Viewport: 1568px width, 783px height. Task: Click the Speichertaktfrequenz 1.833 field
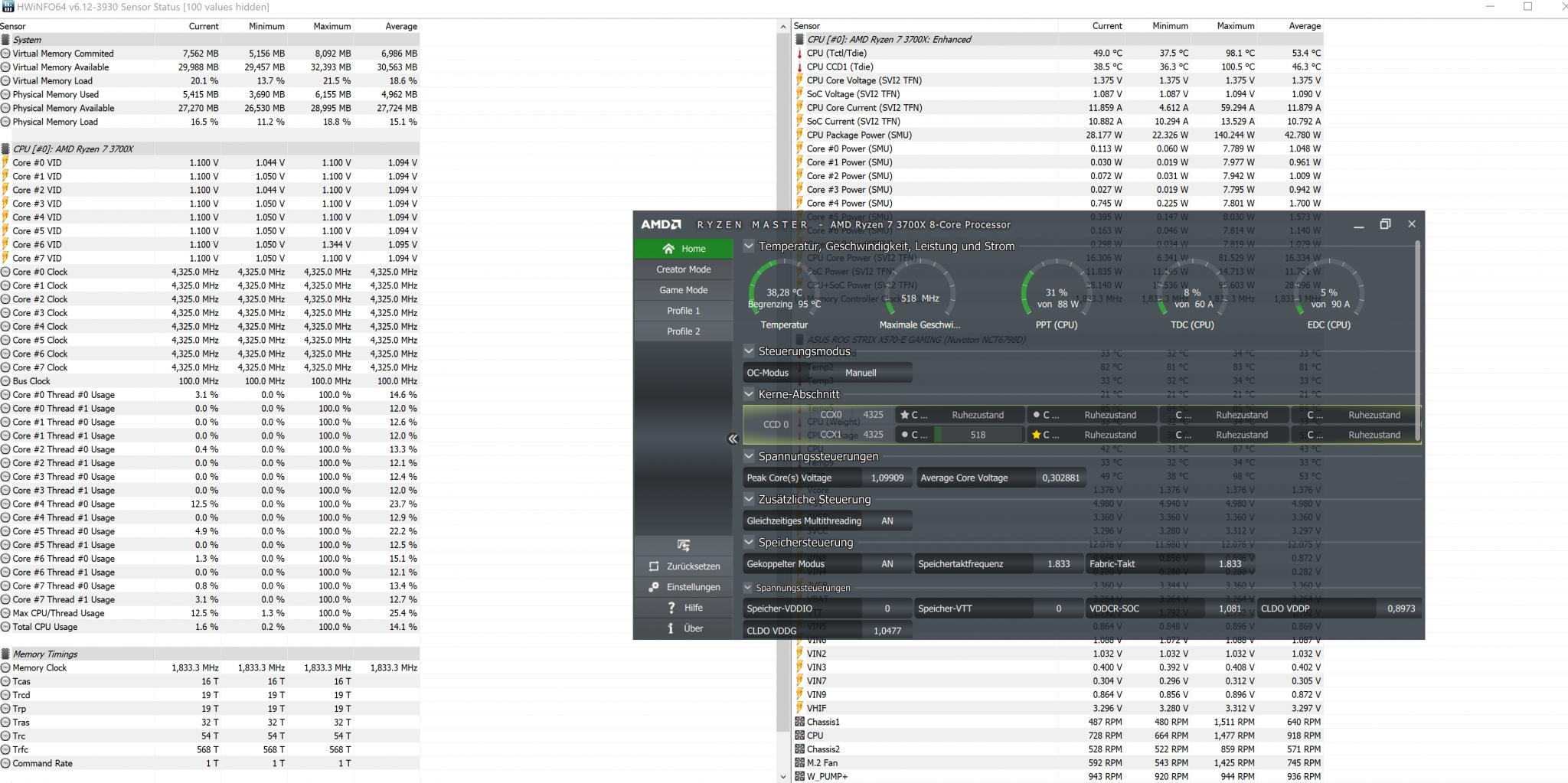[999, 564]
